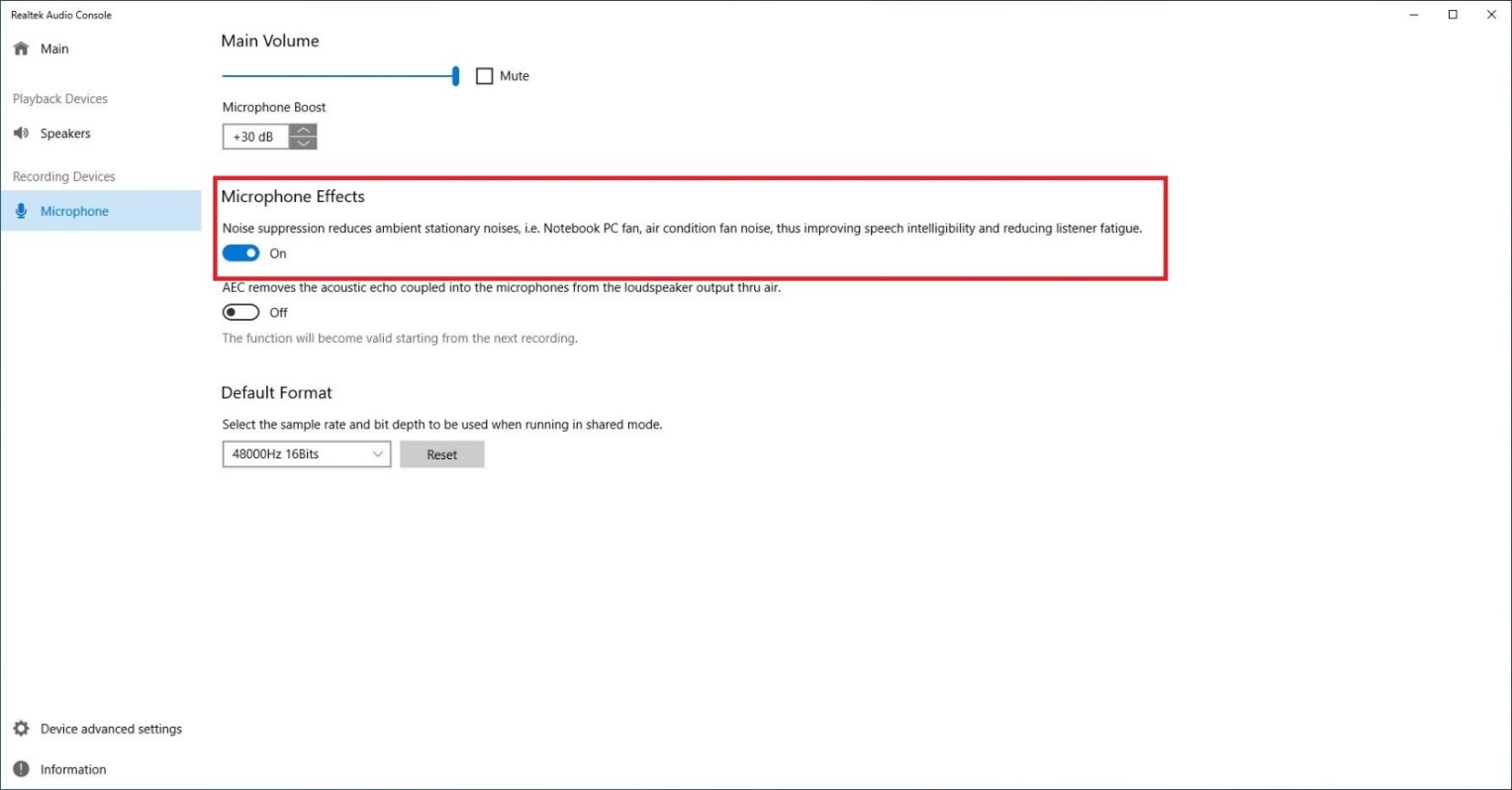Open the Information text link
Image resolution: width=1512 pixels, height=790 pixels.
click(73, 769)
